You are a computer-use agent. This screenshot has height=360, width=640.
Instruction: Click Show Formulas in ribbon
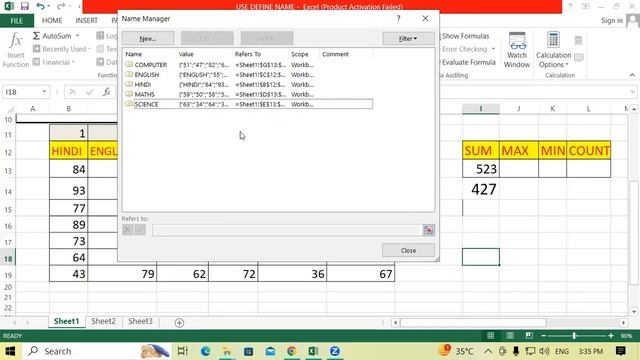(465, 36)
